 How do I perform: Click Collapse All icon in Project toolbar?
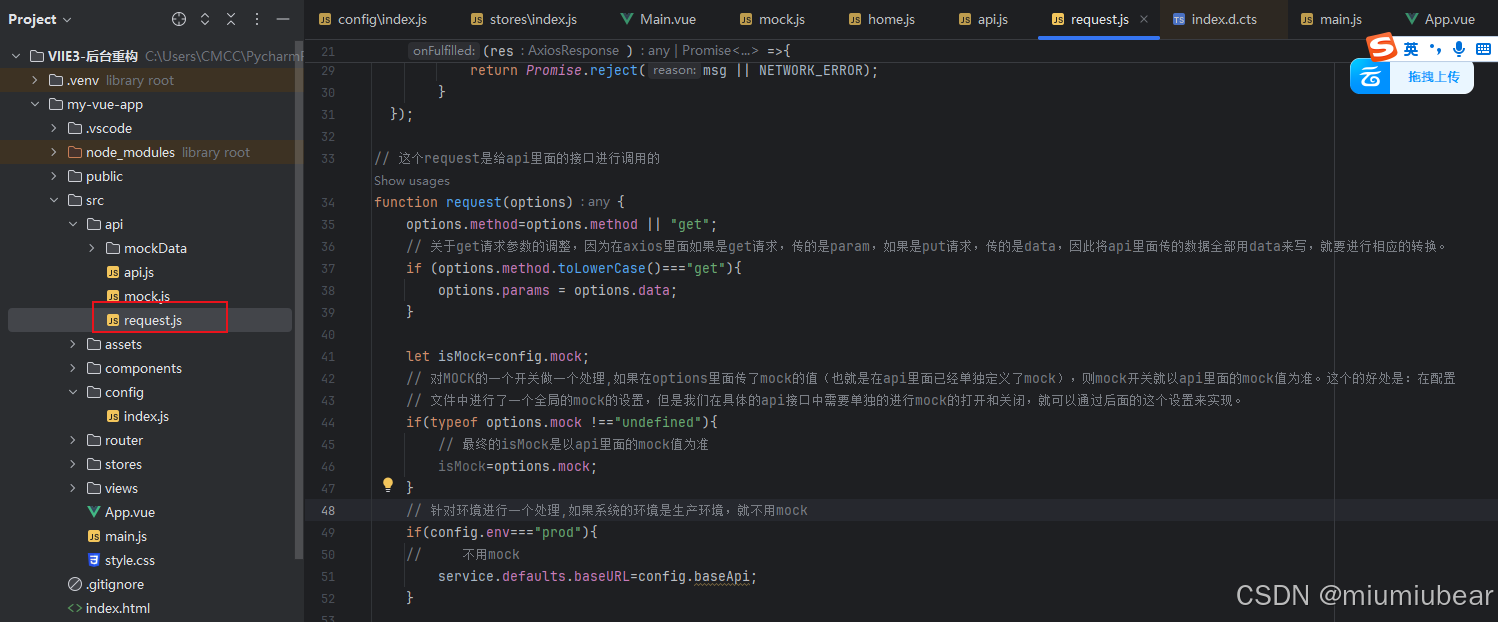(x=230, y=19)
